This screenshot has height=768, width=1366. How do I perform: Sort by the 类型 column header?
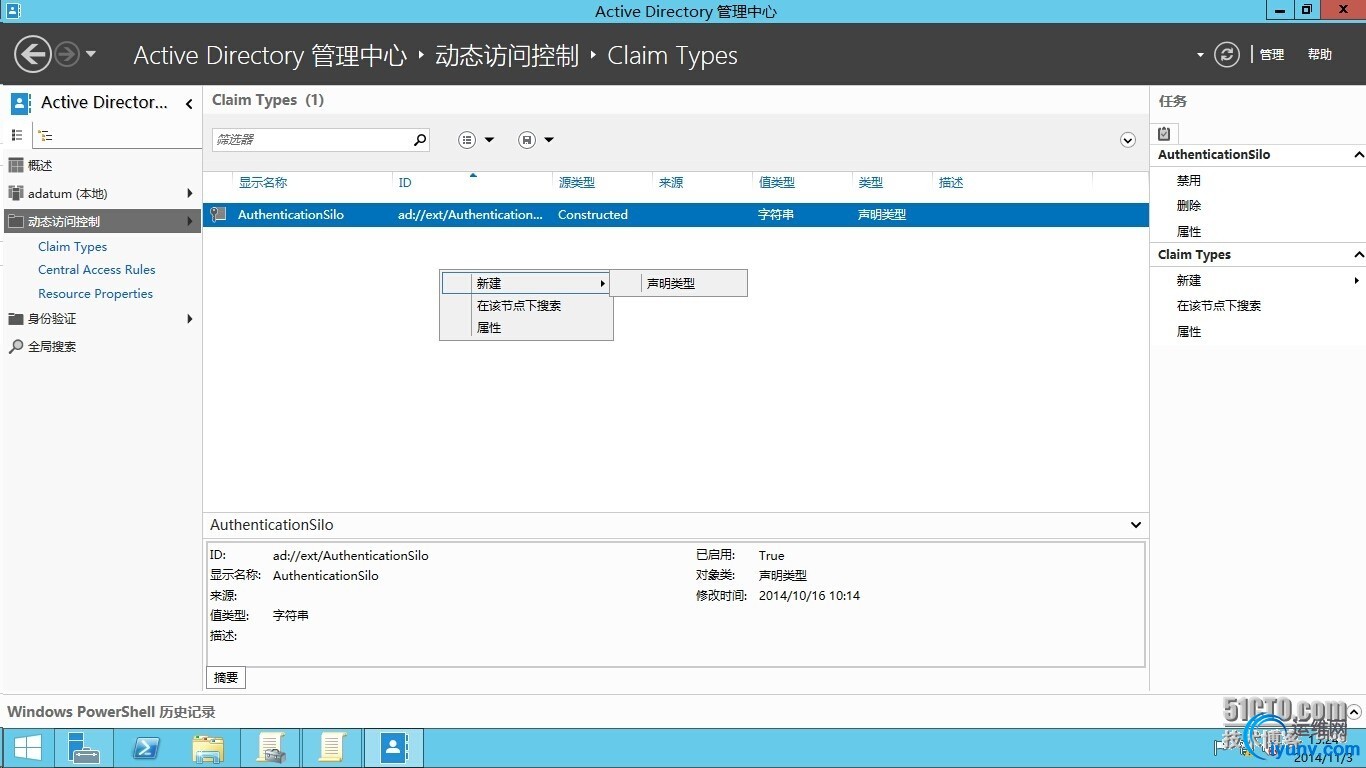(x=871, y=183)
